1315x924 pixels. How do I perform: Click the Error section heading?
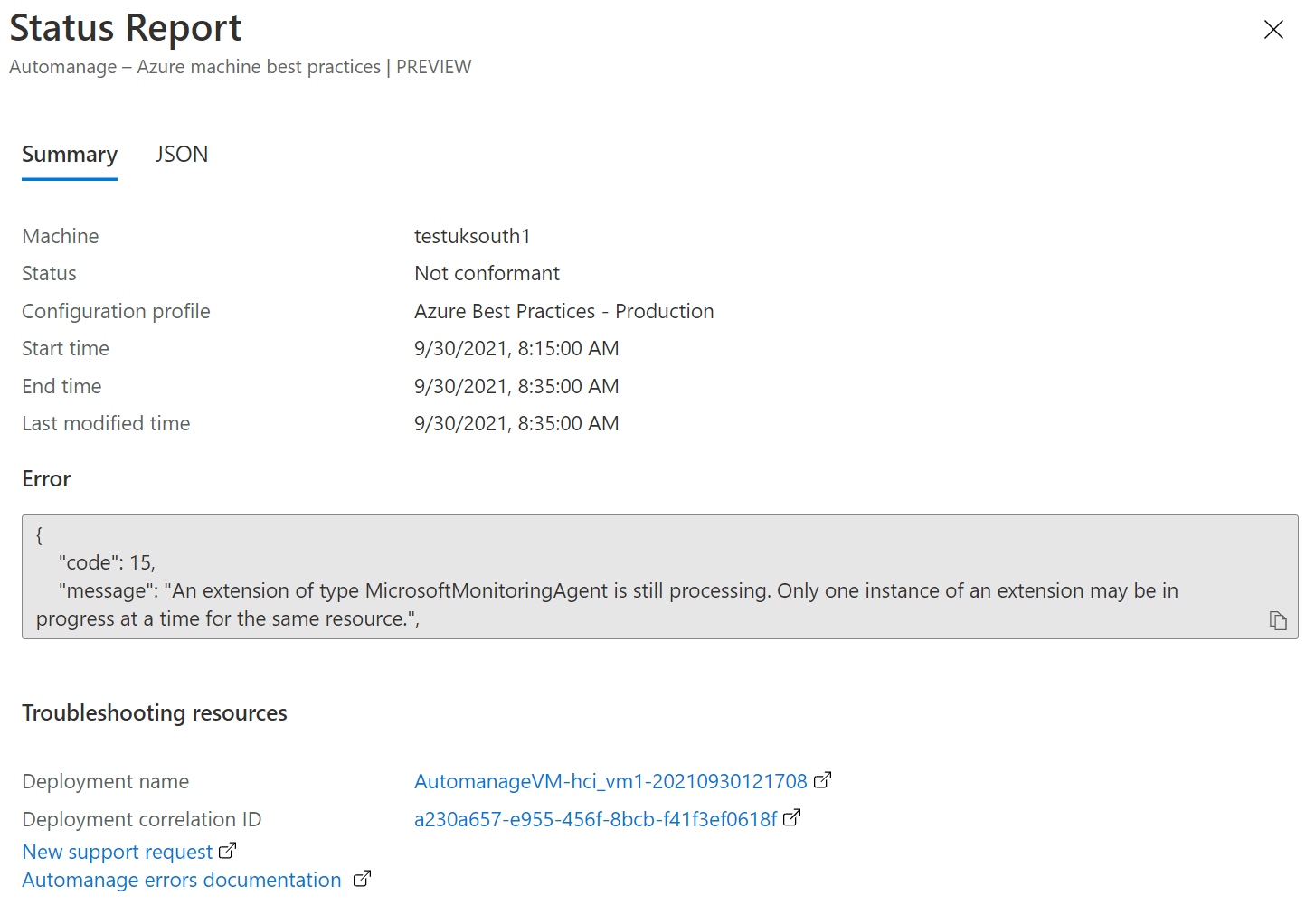pos(46,479)
